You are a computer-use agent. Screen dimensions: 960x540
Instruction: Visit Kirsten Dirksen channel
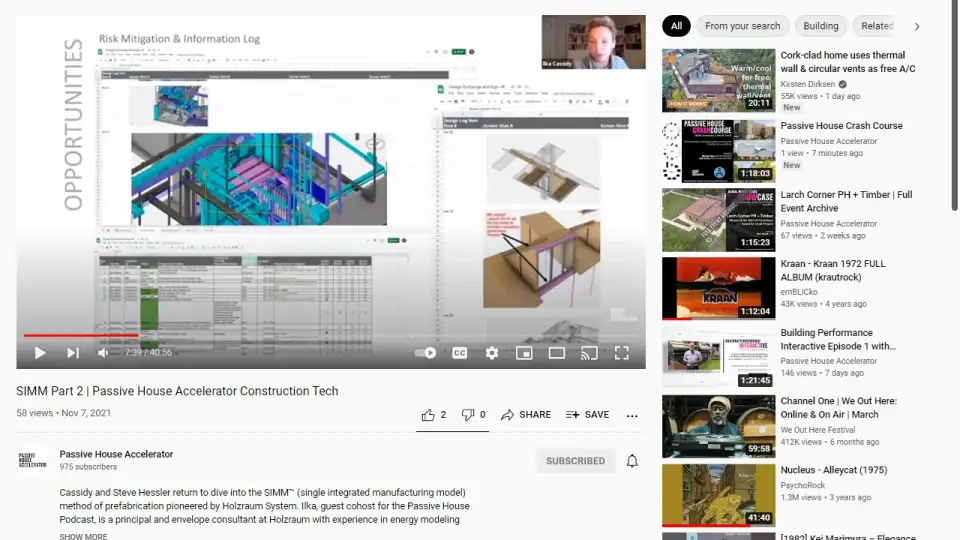coord(808,84)
